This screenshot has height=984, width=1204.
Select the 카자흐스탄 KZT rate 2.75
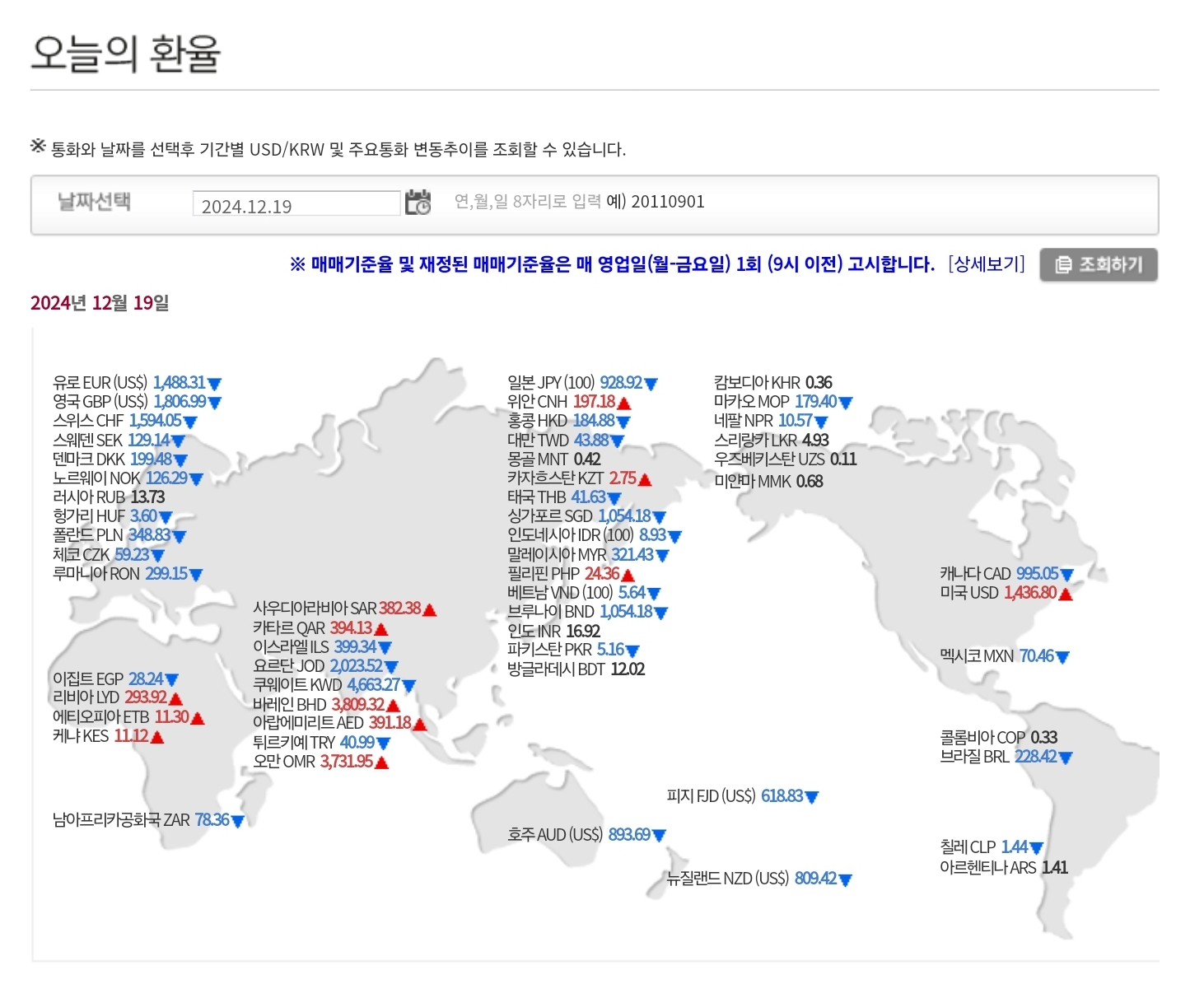pyautogui.click(x=623, y=478)
